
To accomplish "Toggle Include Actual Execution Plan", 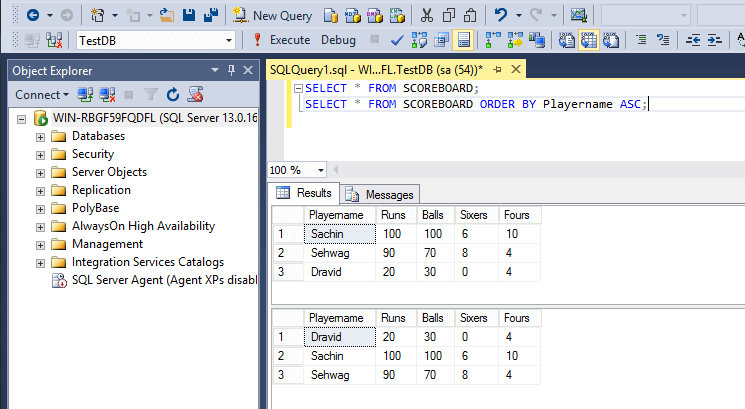I will pos(493,40).
